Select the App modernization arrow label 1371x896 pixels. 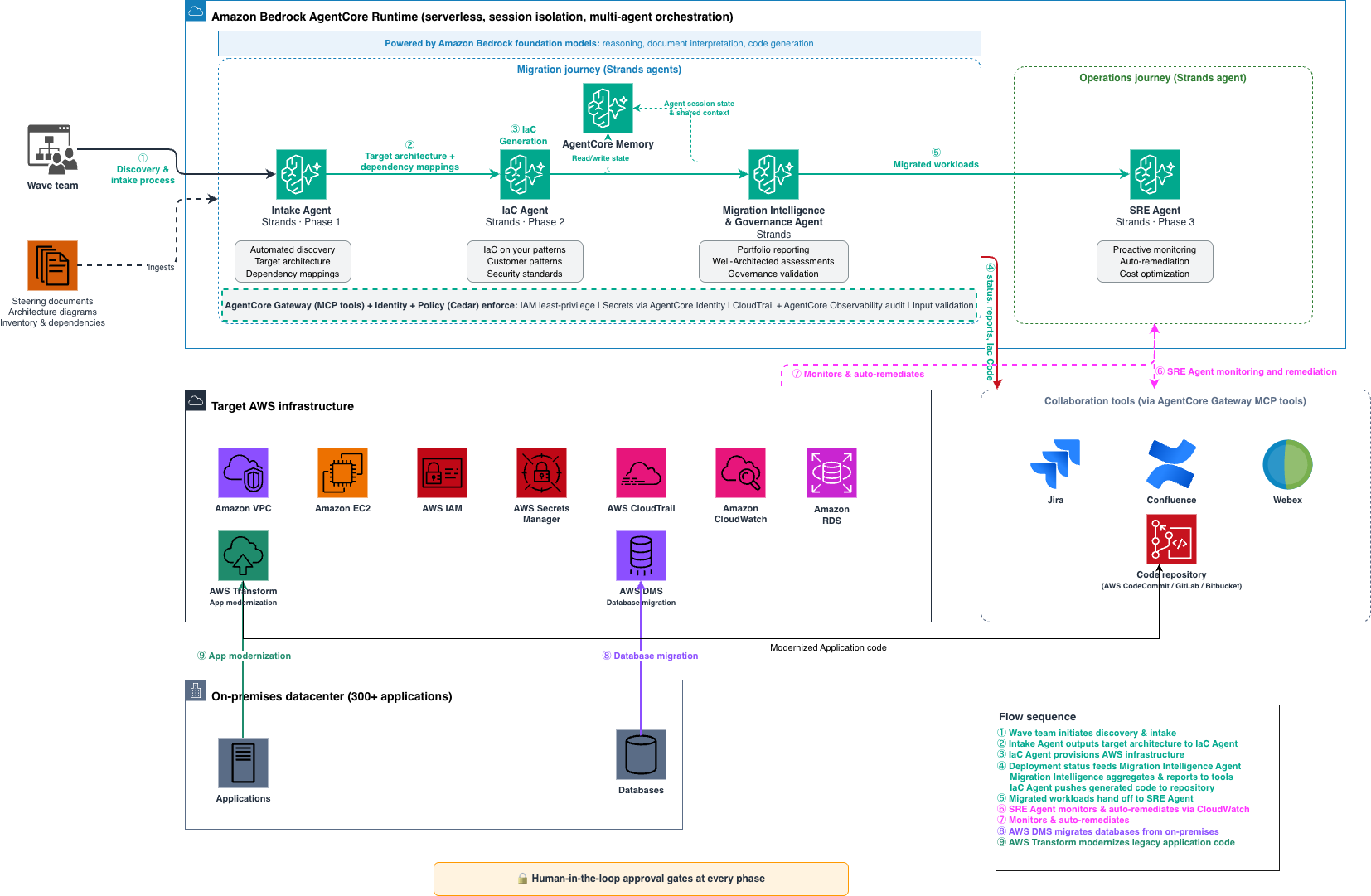pyautogui.click(x=245, y=656)
